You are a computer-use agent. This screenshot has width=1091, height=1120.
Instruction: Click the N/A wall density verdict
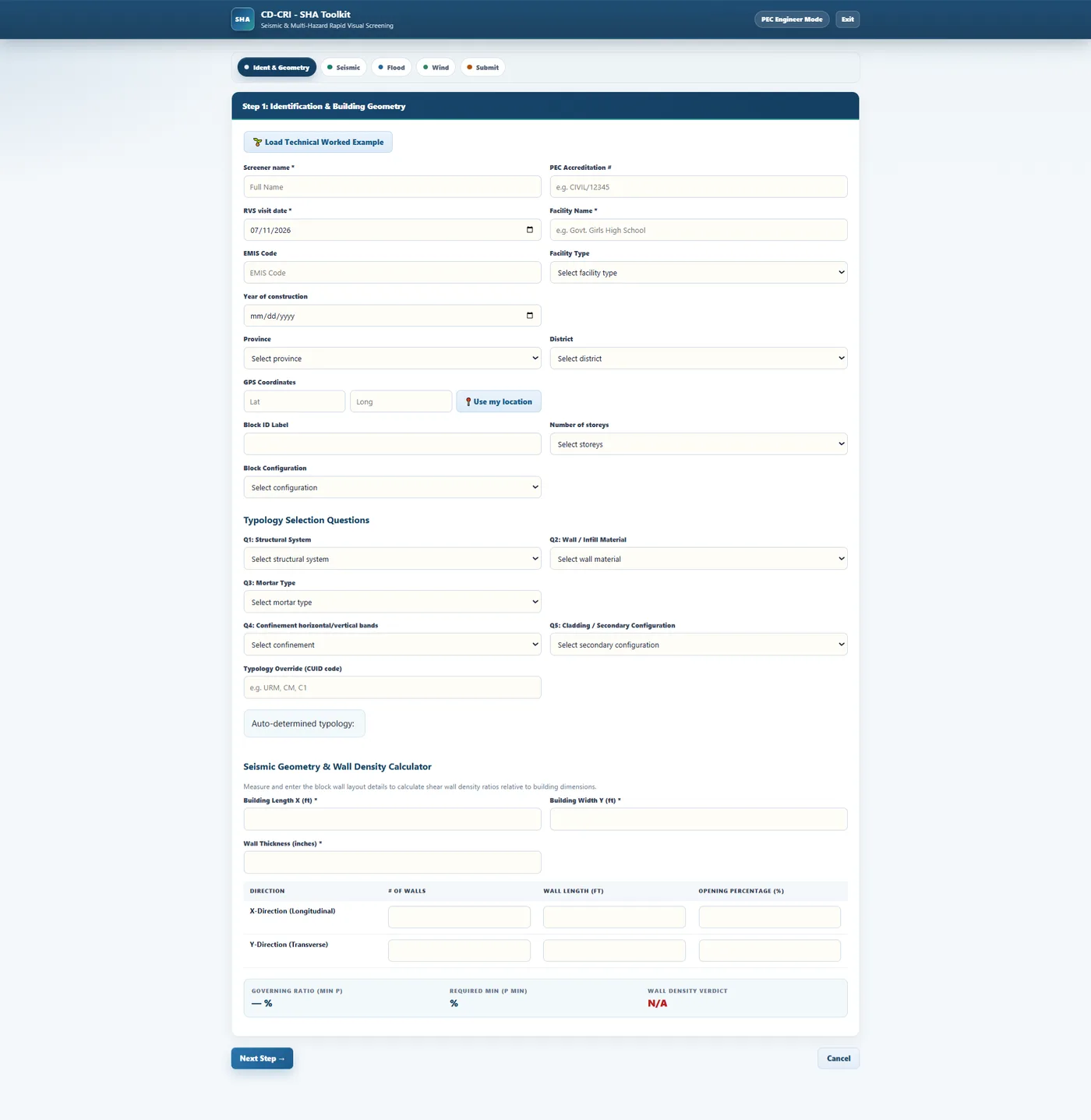click(x=657, y=1003)
